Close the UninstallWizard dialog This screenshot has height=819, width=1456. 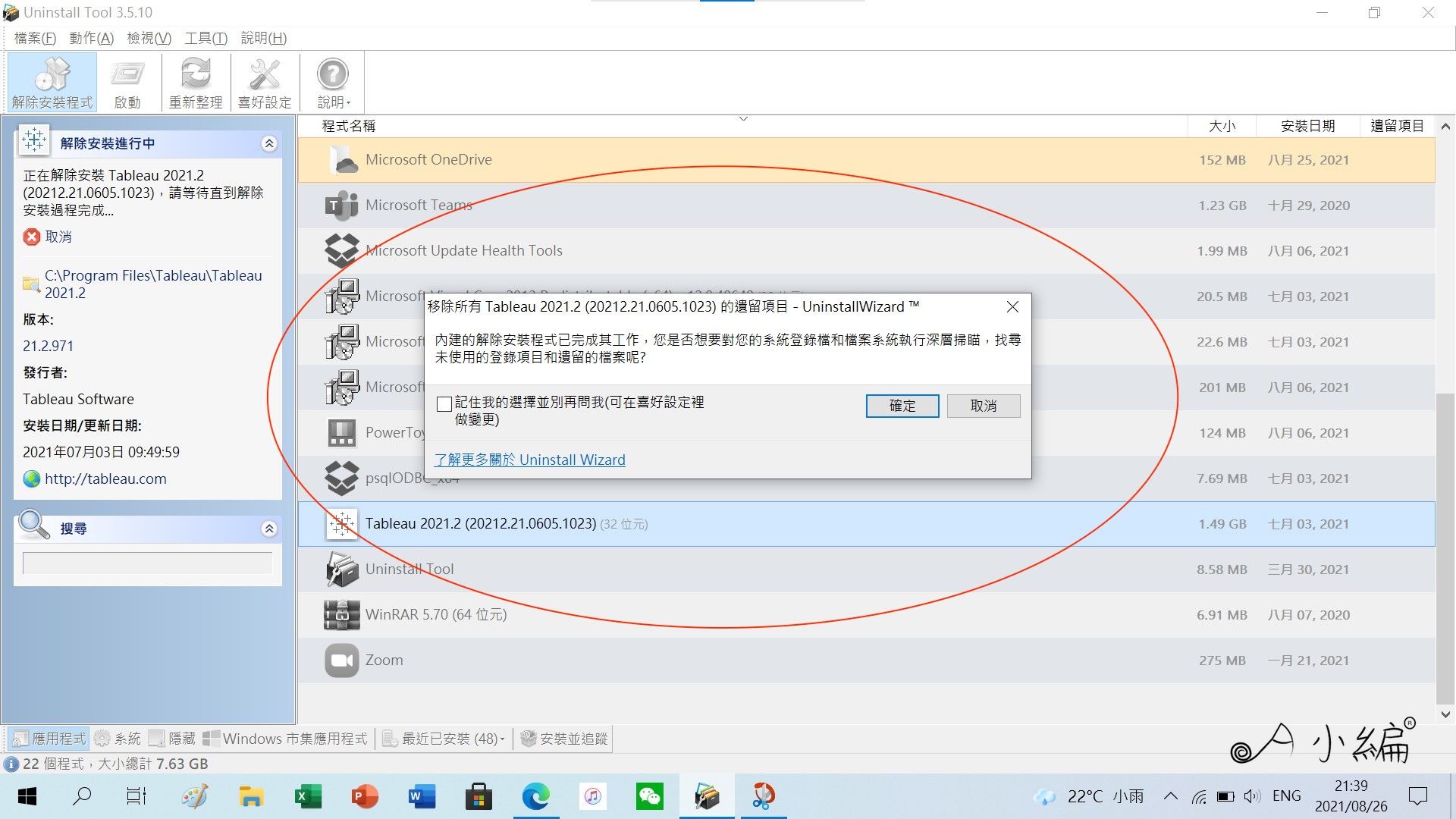coord(1012,306)
